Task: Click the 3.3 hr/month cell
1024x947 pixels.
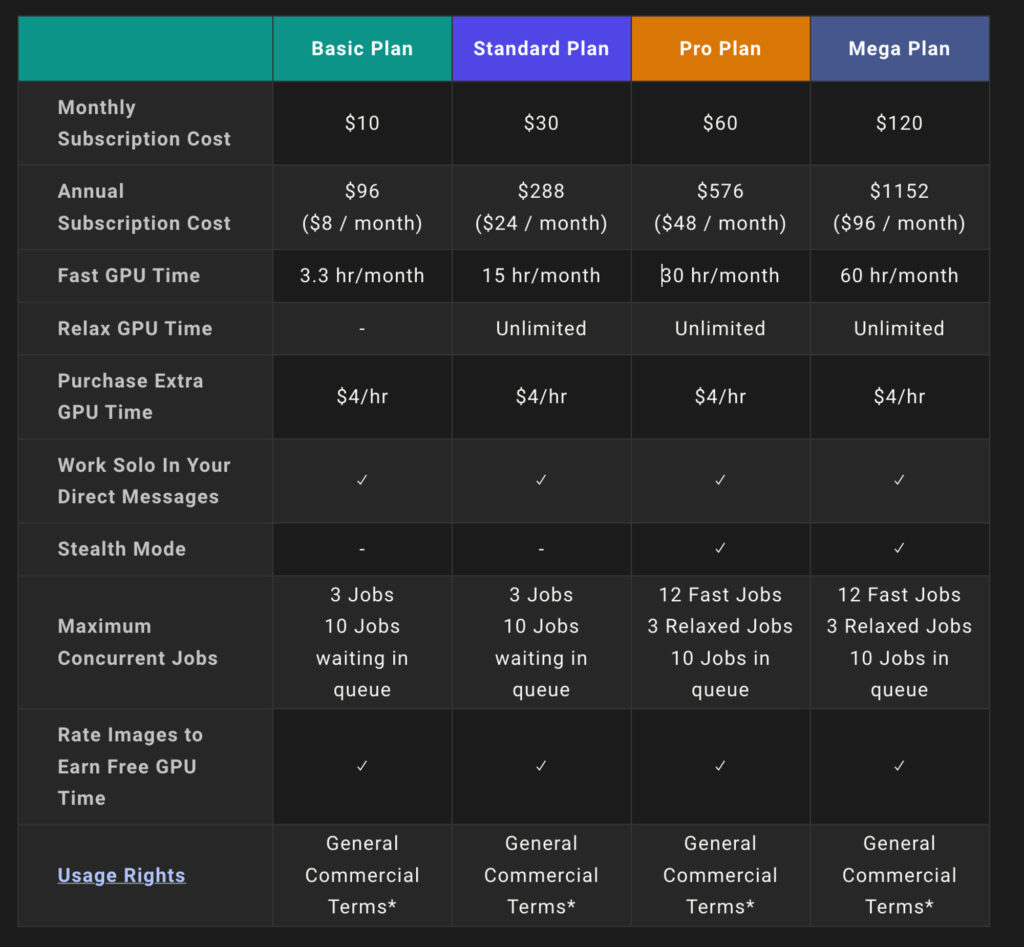Action: click(x=362, y=276)
